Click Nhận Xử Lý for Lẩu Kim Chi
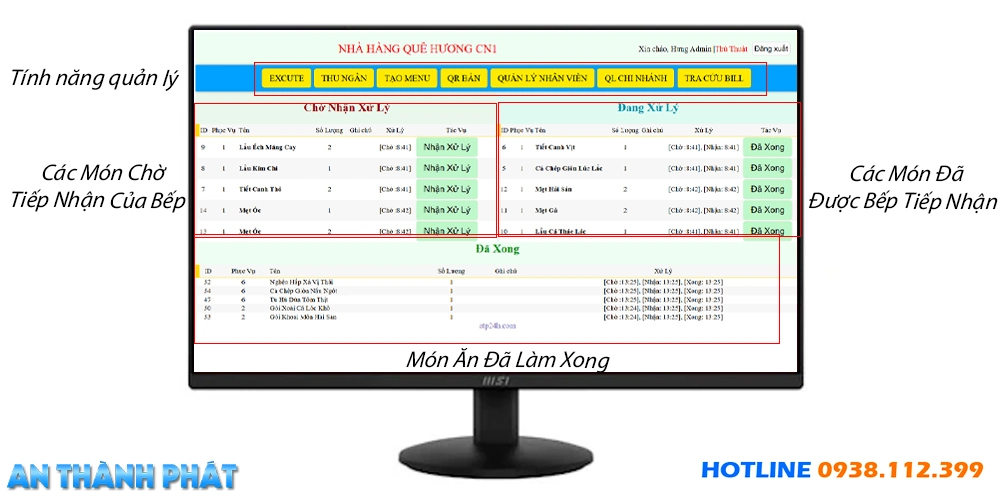This screenshot has height=500, width=1000. (446, 168)
